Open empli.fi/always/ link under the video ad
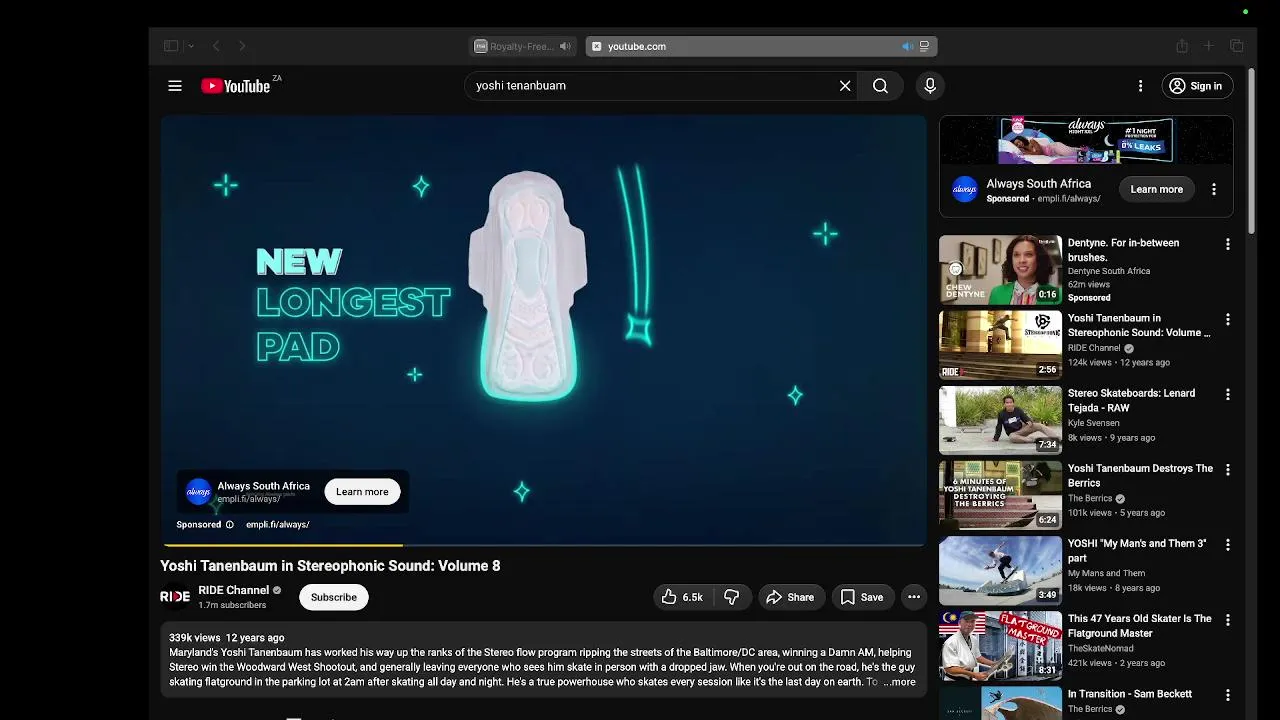This screenshot has height=720, width=1280. 277,524
